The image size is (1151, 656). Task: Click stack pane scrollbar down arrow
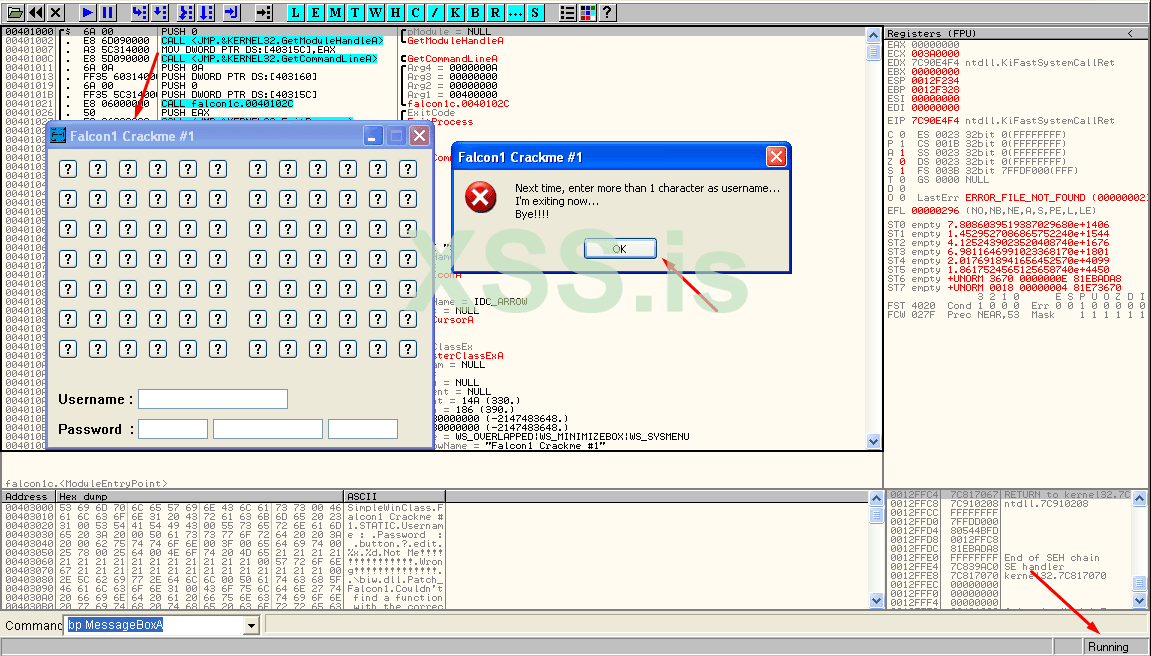coord(1139,600)
